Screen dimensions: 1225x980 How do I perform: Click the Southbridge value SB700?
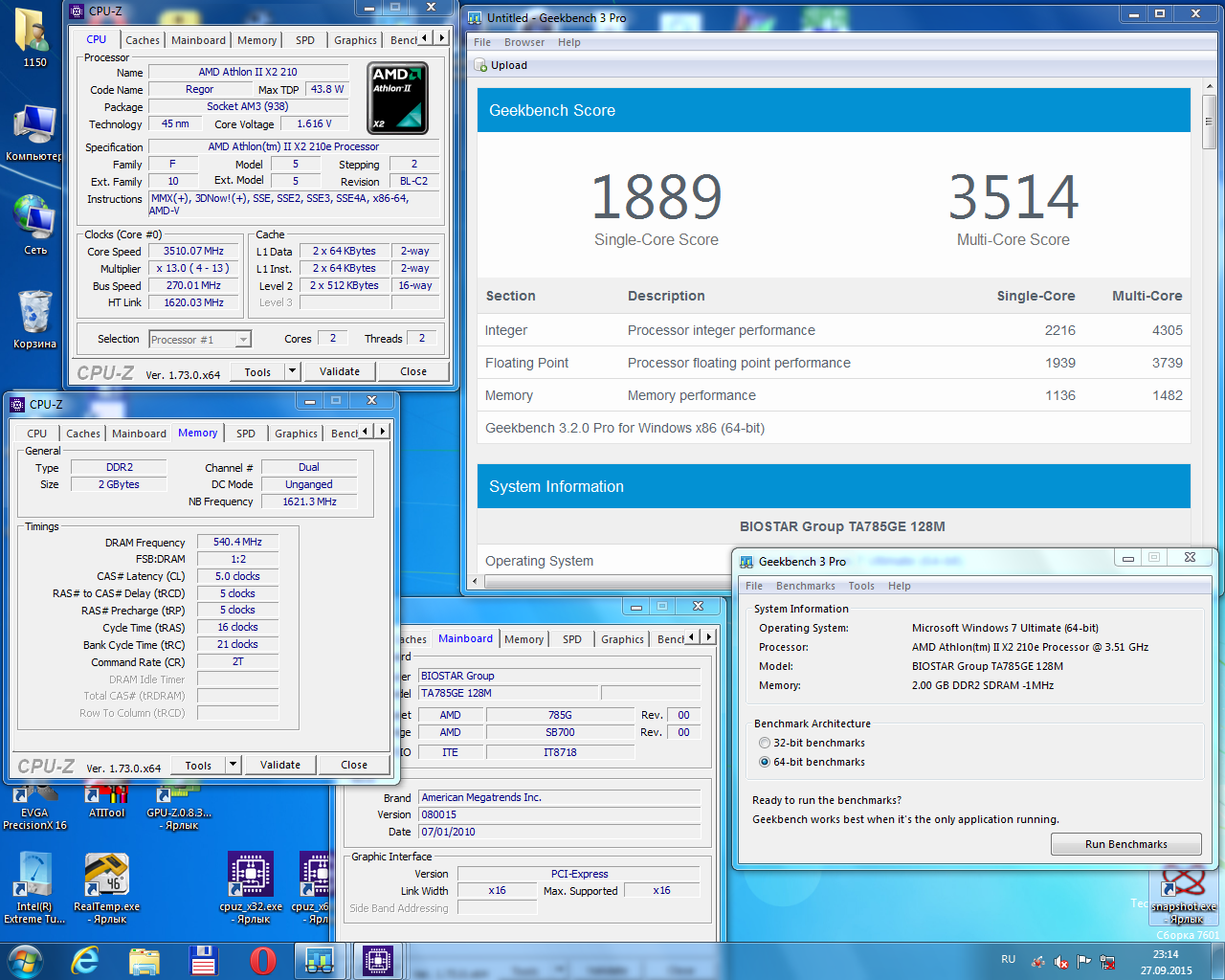(560, 732)
